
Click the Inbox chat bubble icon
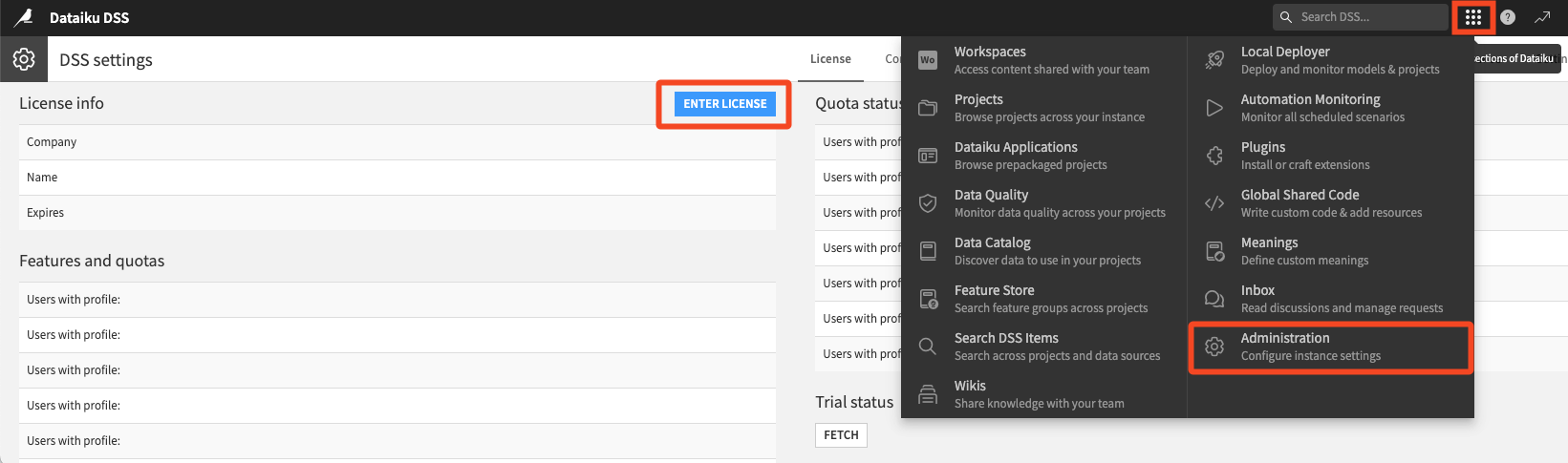tap(1214, 299)
